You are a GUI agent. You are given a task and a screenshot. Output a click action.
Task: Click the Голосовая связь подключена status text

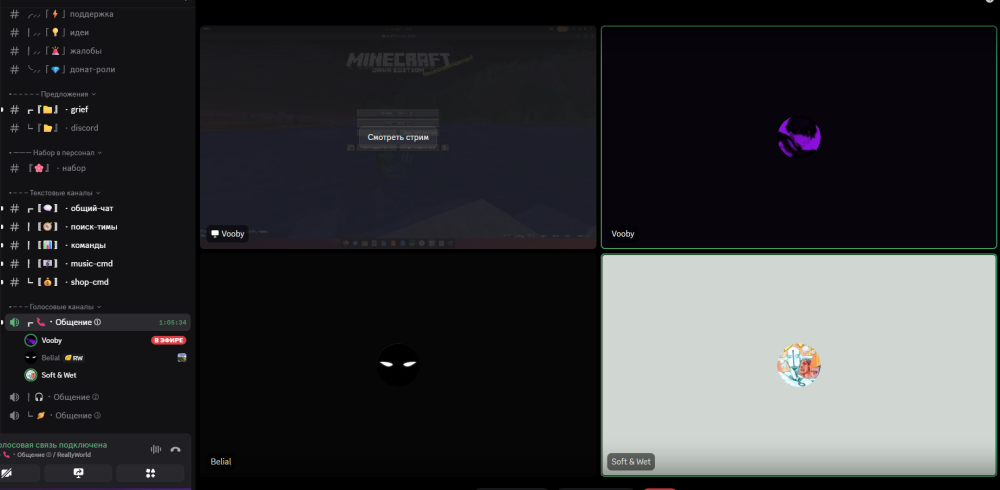point(54,445)
